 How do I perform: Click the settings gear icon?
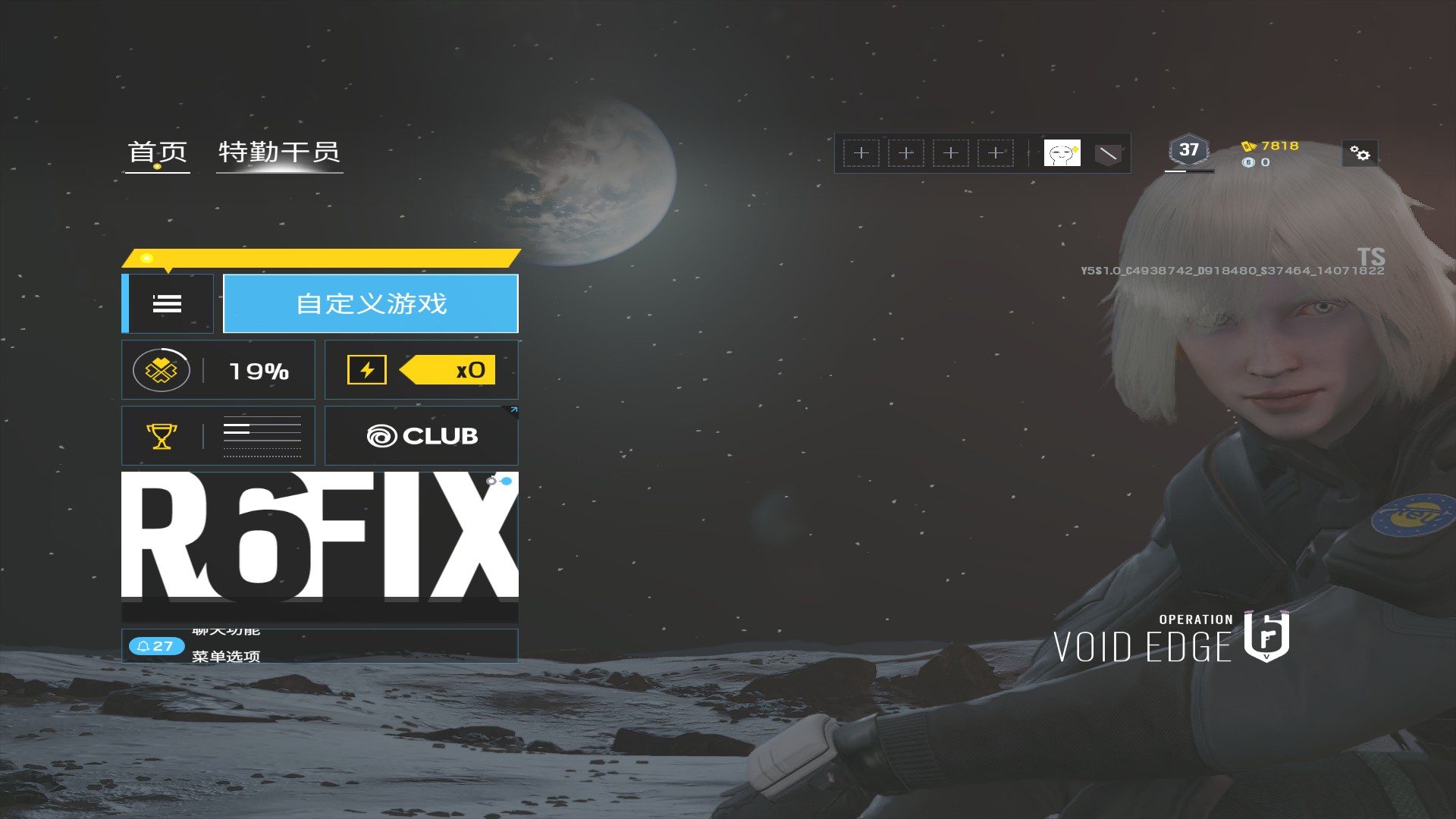1359,152
